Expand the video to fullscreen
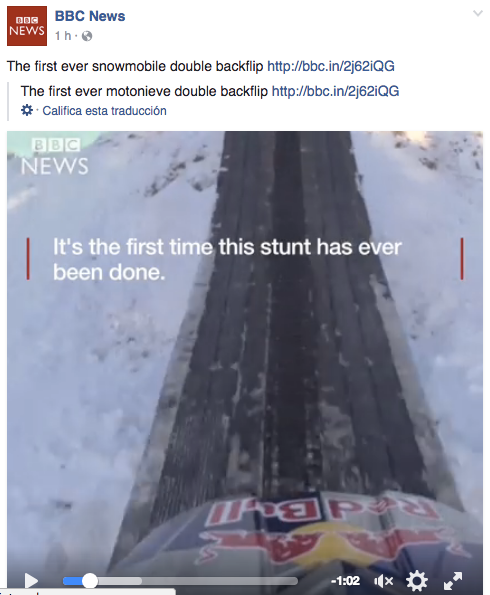Image resolution: width=490 pixels, height=595 pixels. tap(453, 581)
